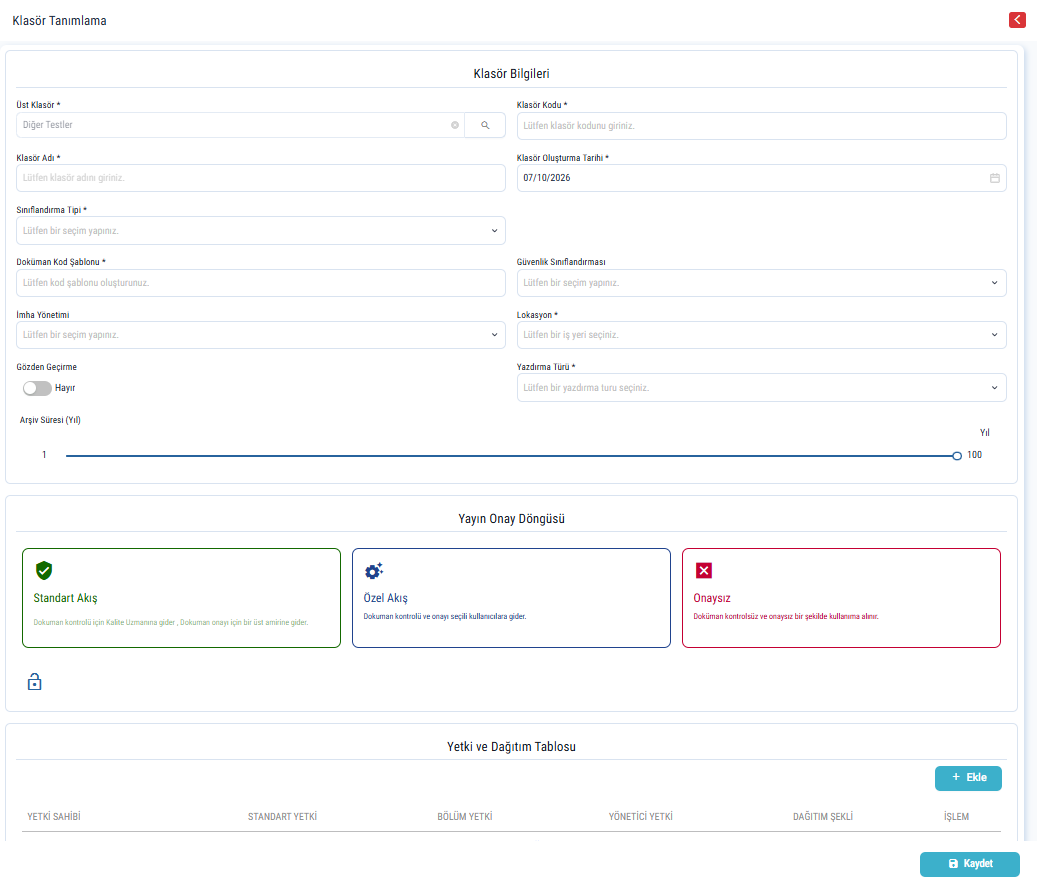Click the search icon in Üst Klasör field
Screen dimensions: 1037x883
(x=485, y=125)
